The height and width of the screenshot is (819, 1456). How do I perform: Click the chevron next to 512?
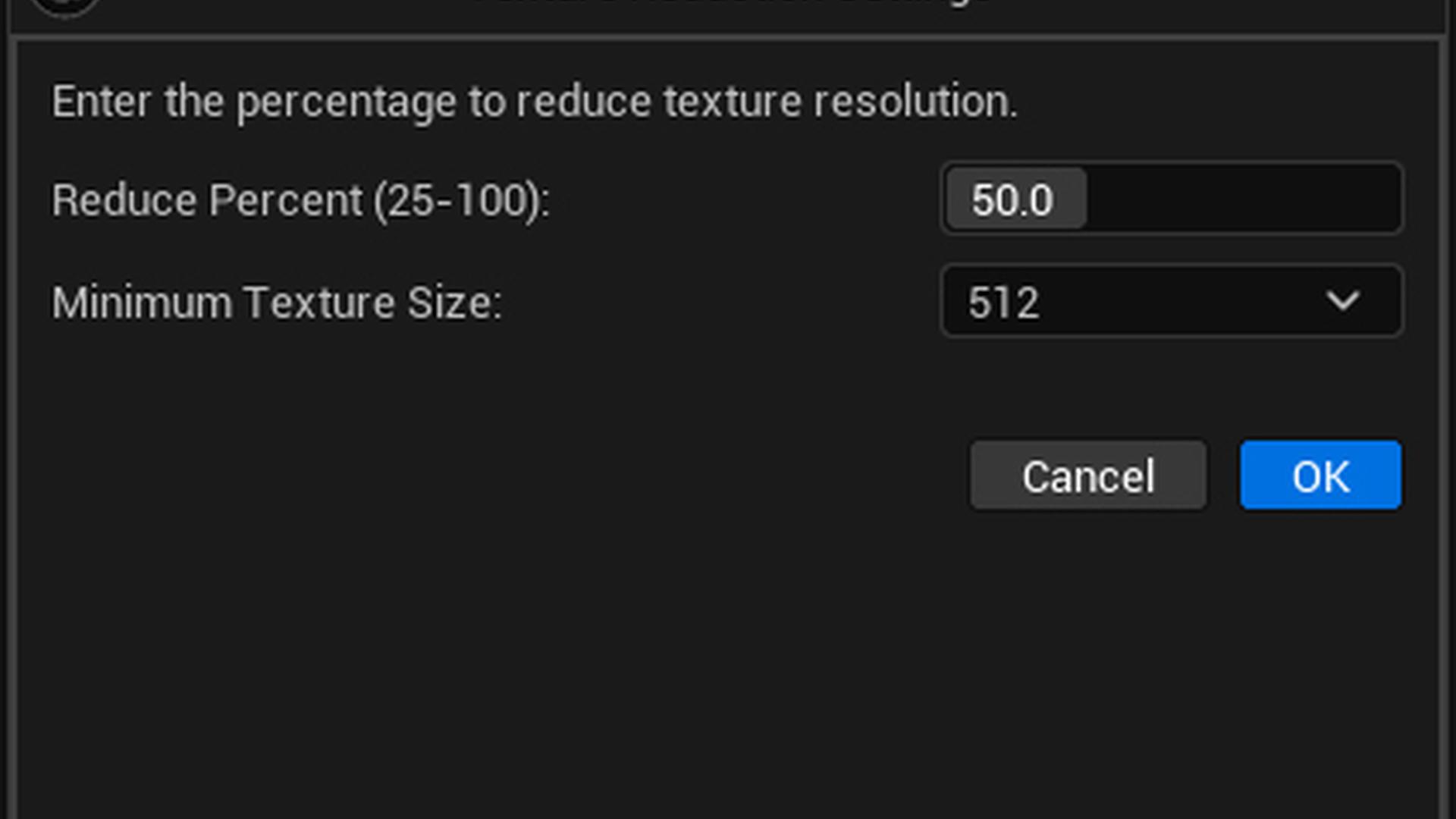point(1345,301)
